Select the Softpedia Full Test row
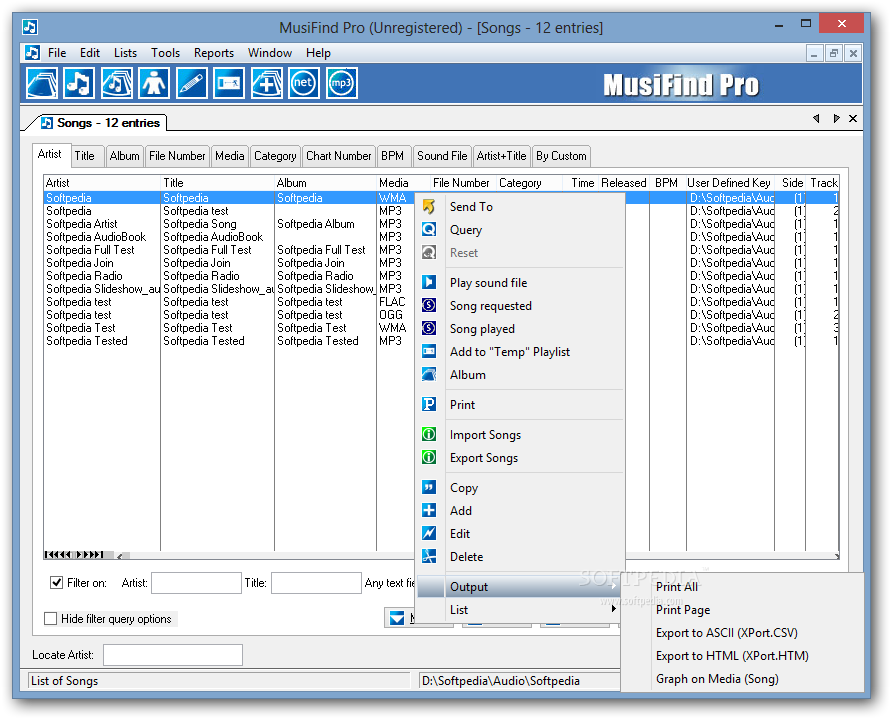891x719 pixels. click(x=227, y=250)
